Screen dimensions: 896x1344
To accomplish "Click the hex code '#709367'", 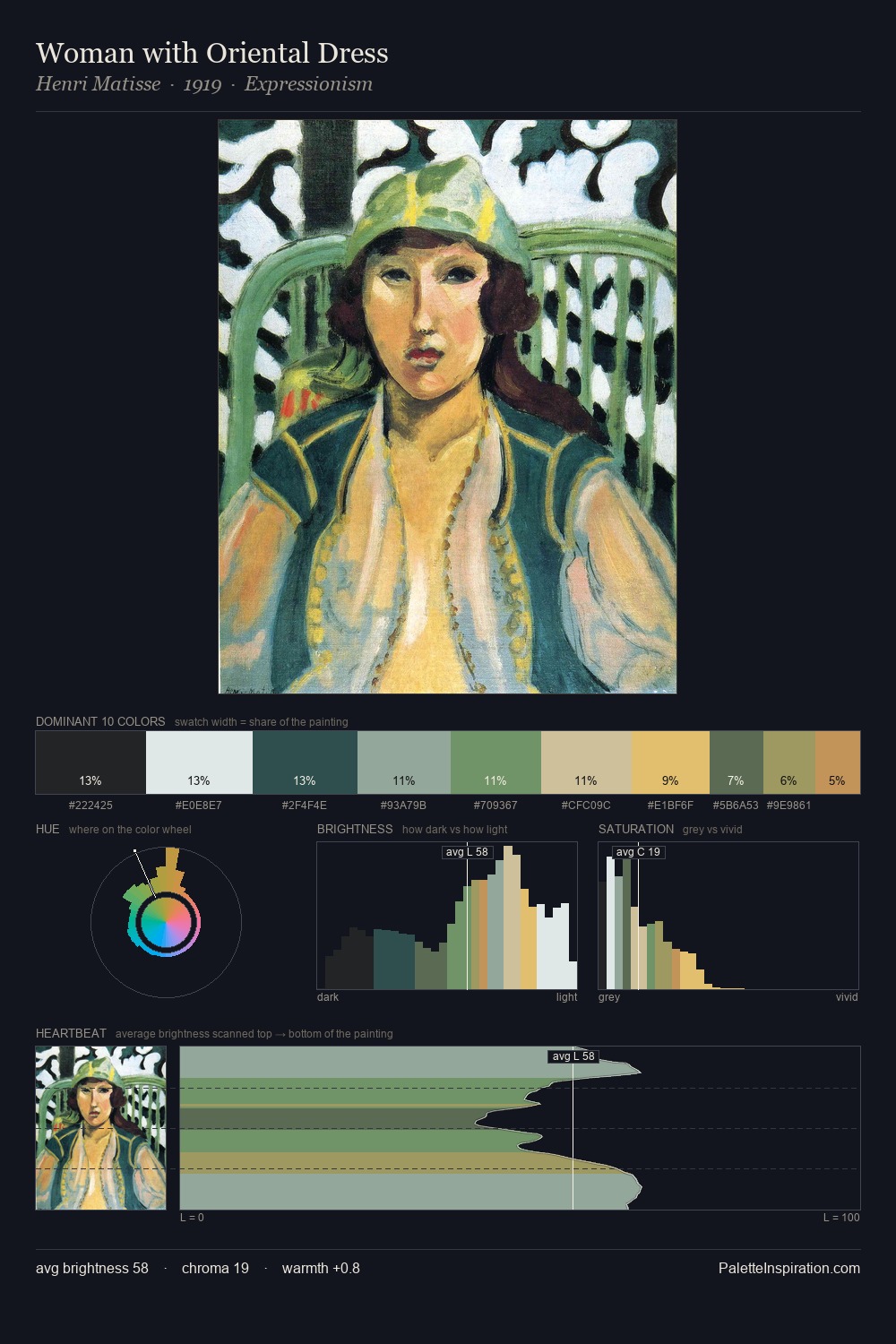I will point(495,805).
